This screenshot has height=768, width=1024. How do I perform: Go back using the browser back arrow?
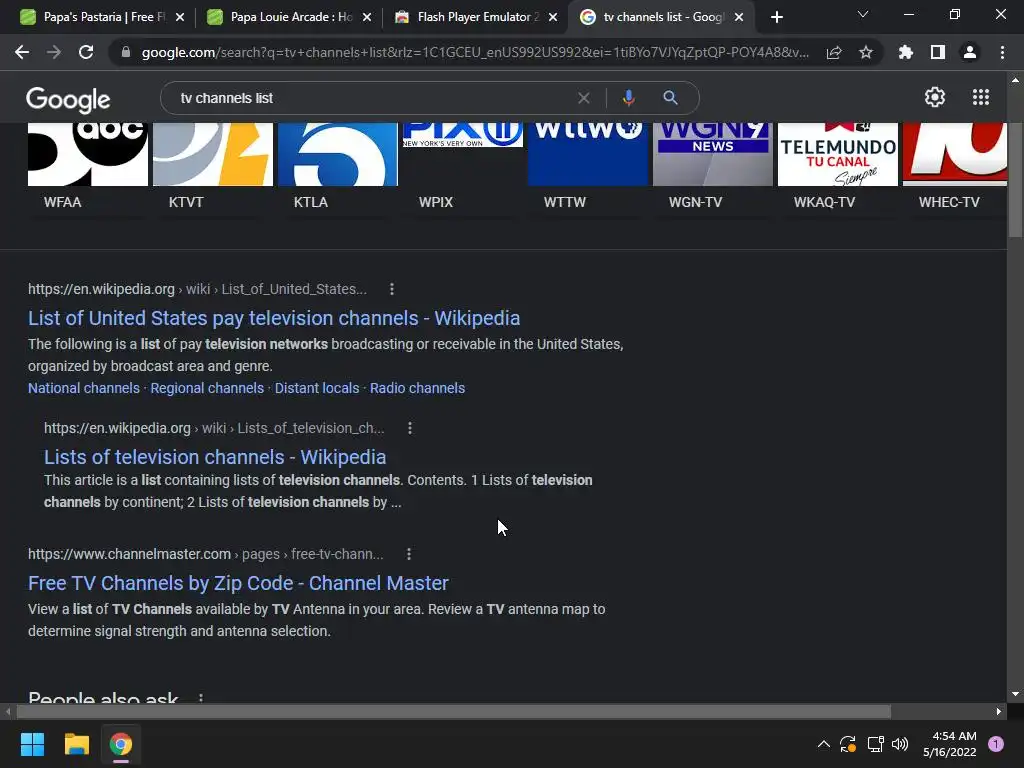pyautogui.click(x=22, y=52)
